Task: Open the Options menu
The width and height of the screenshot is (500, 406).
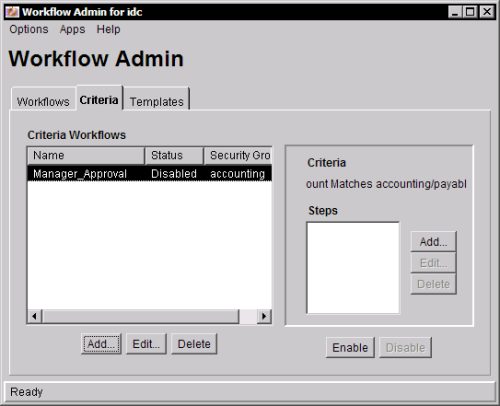Action: point(29,29)
